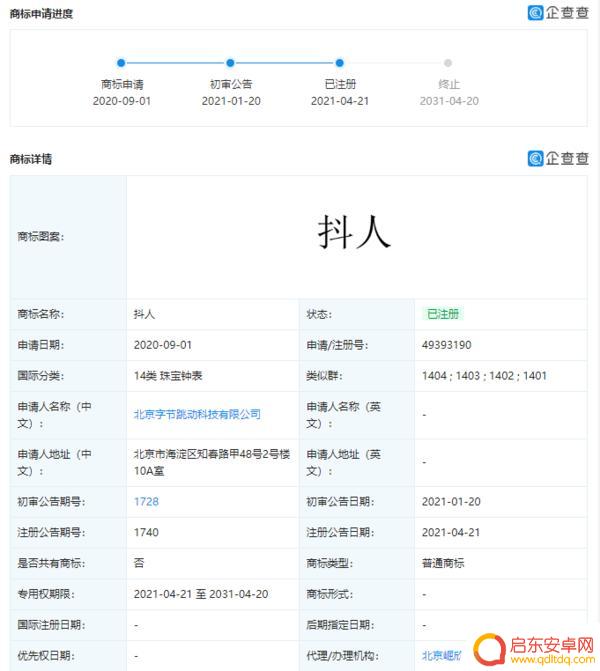The image size is (600, 671).
Task: Open the agency link starting 北京崛
Action: pos(442,655)
